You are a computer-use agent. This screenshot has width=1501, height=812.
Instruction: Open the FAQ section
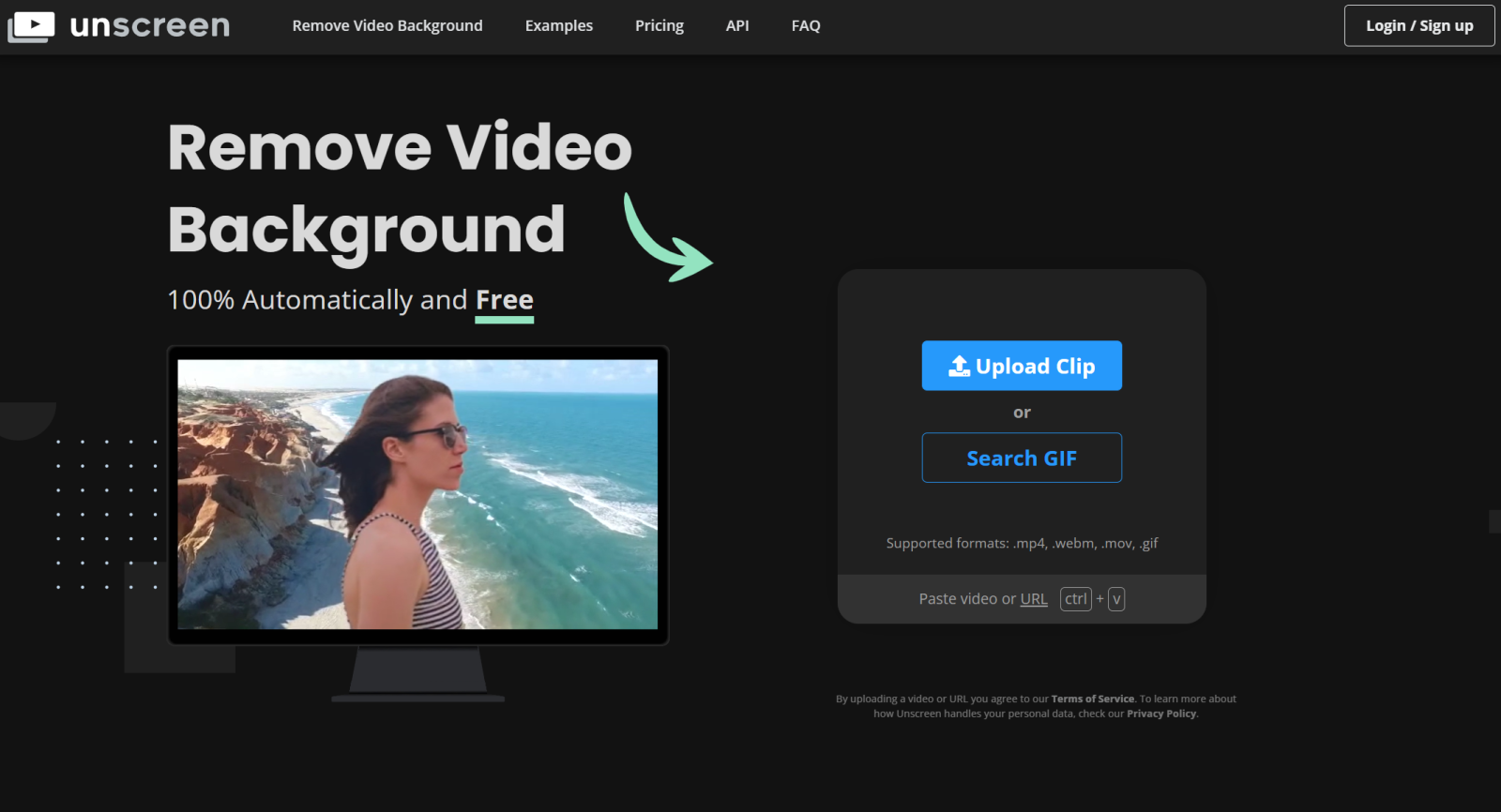pos(806,26)
